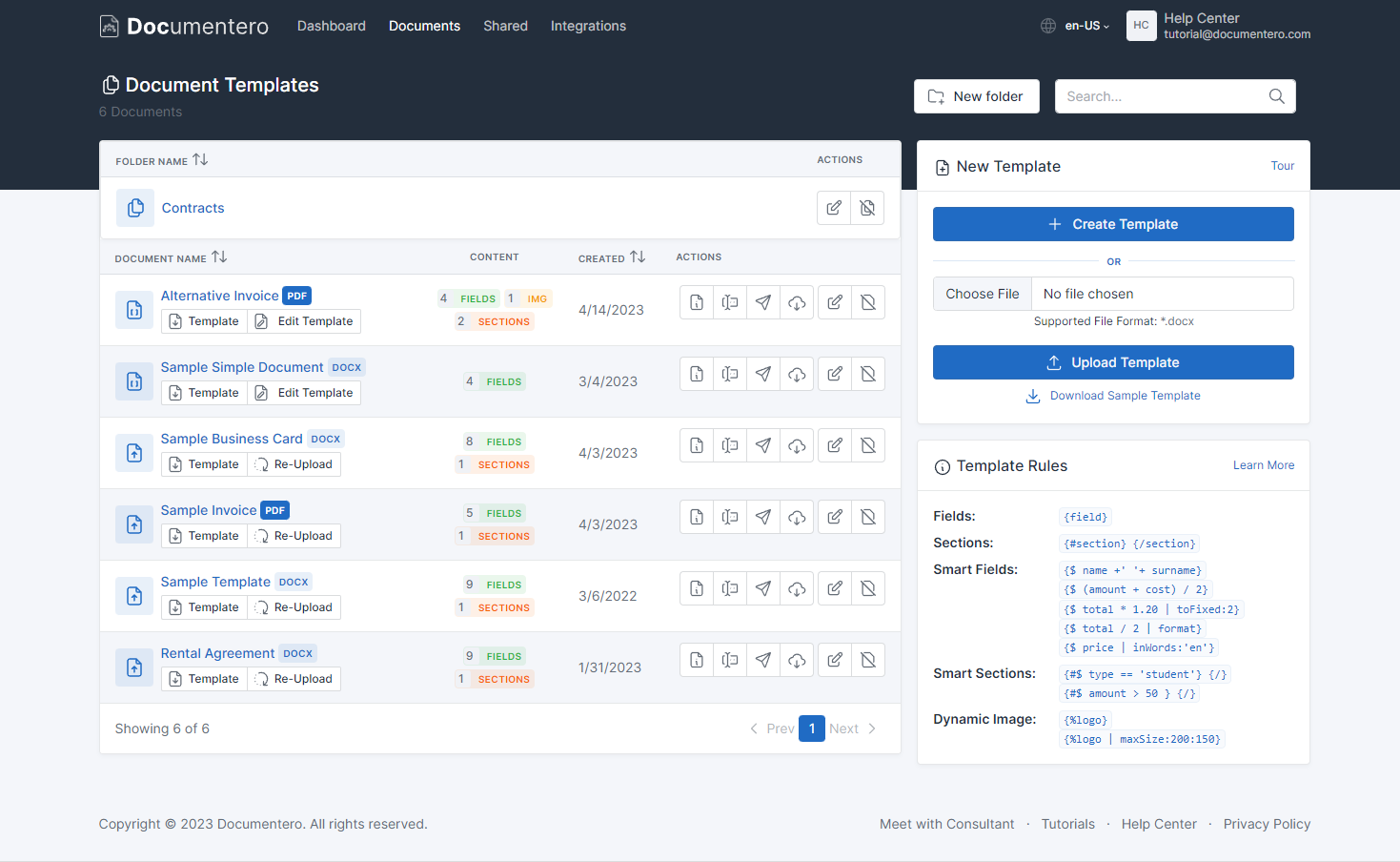
Task: Click the Documentero logo icon
Action: tap(110, 26)
